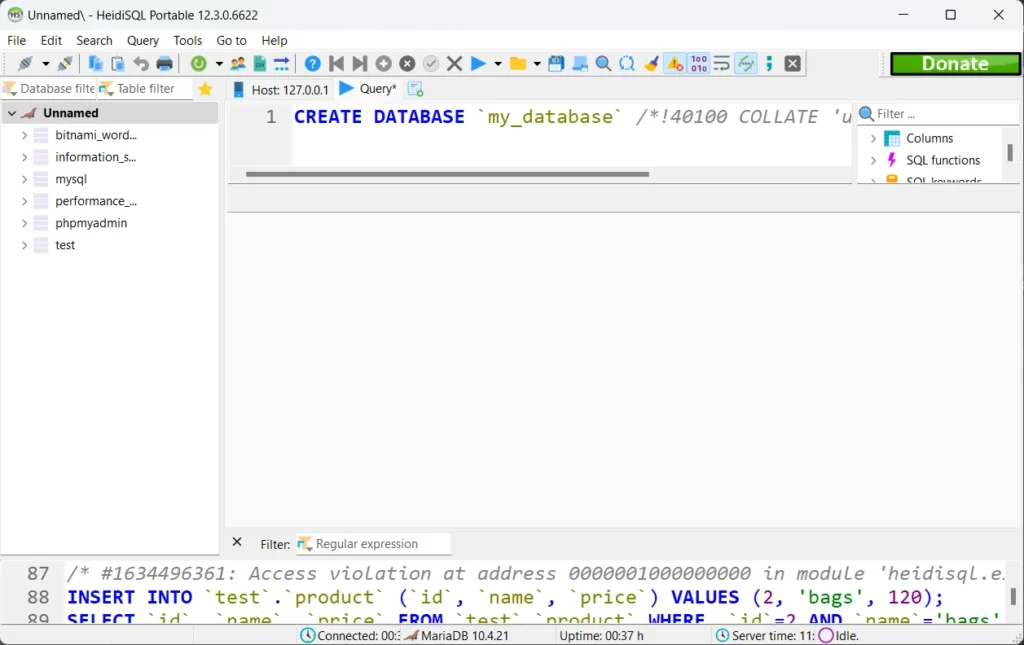This screenshot has width=1024, height=645.
Task: Open the Tools menu
Action: [187, 40]
